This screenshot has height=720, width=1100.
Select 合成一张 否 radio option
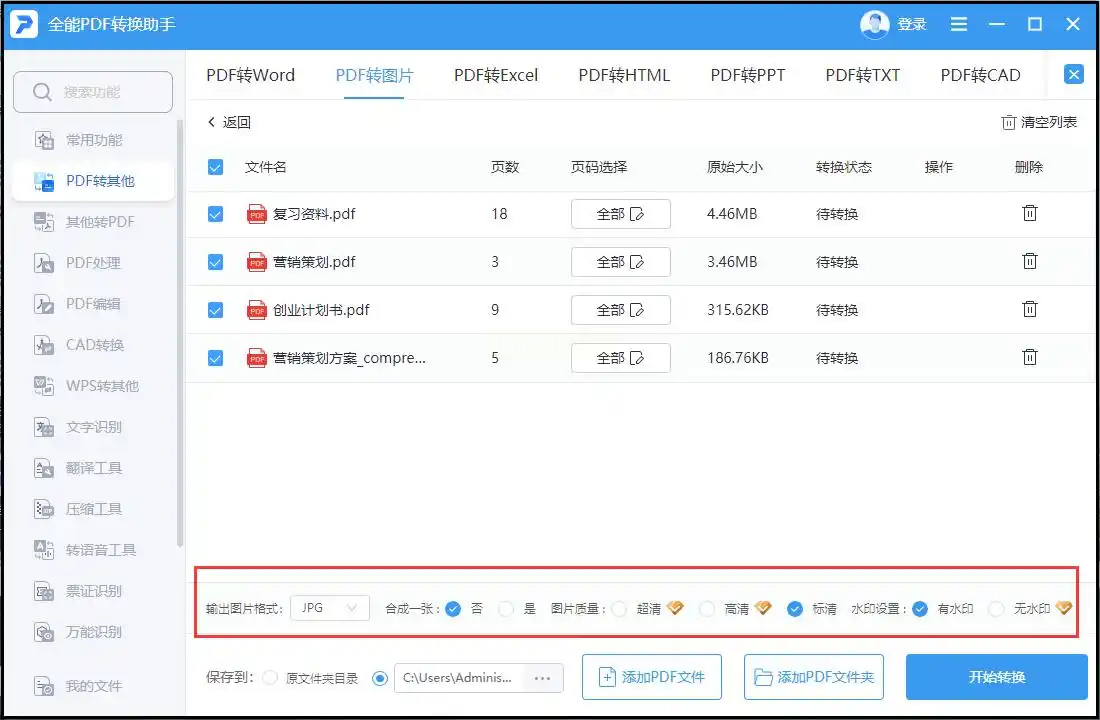tap(453, 608)
